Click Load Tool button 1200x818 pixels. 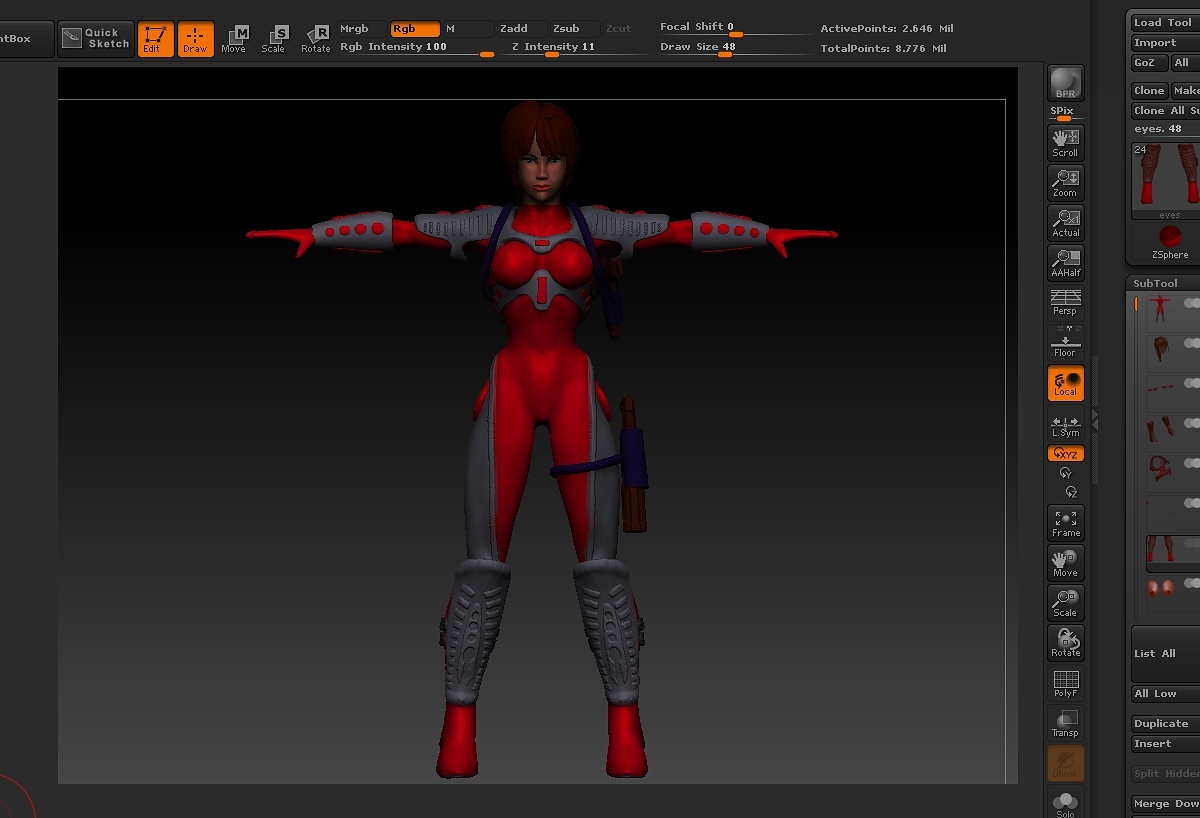pyautogui.click(x=1165, y=22)
